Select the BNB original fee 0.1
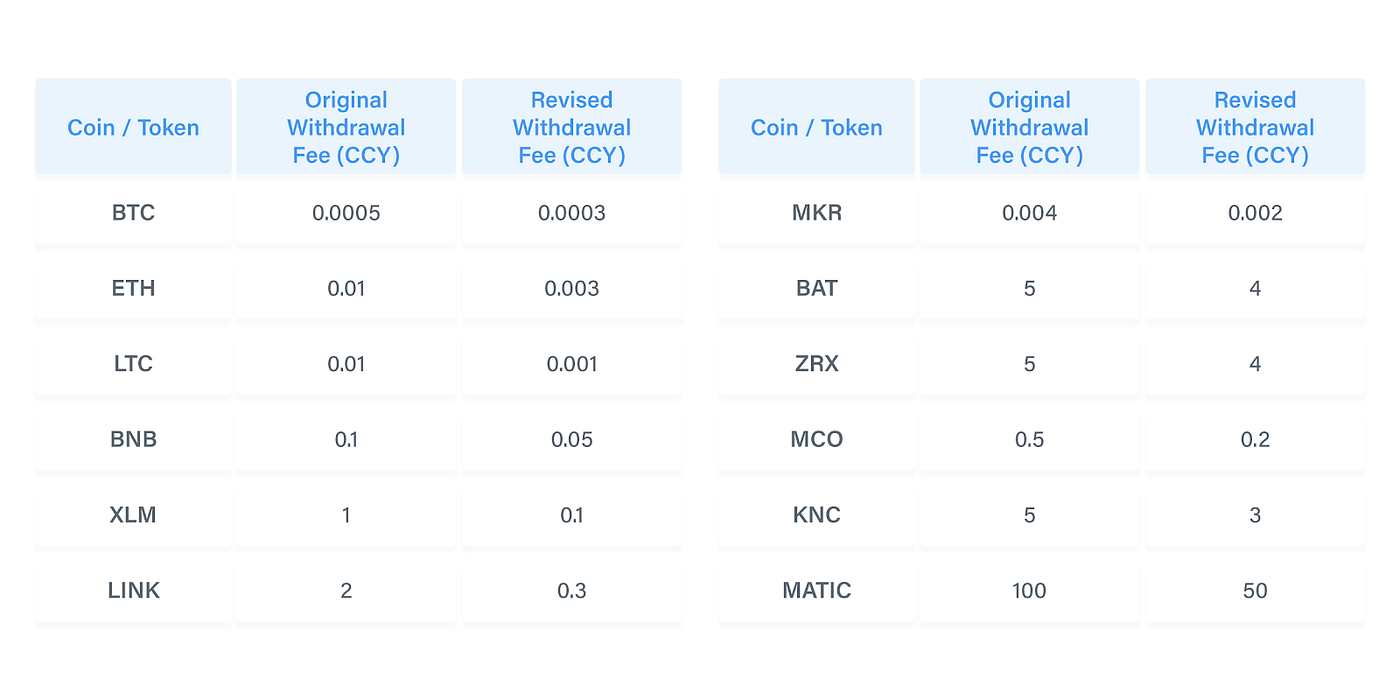 click(x=346, y=440)
